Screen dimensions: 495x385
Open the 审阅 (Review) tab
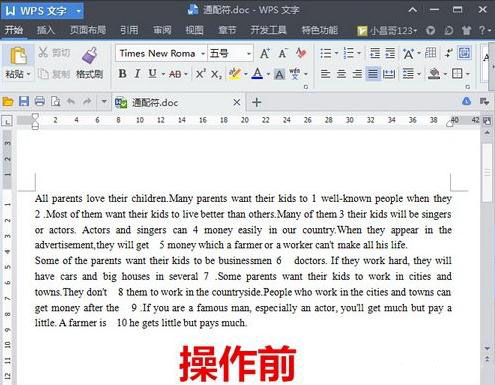pyautogui.click(x=162, y=30)
